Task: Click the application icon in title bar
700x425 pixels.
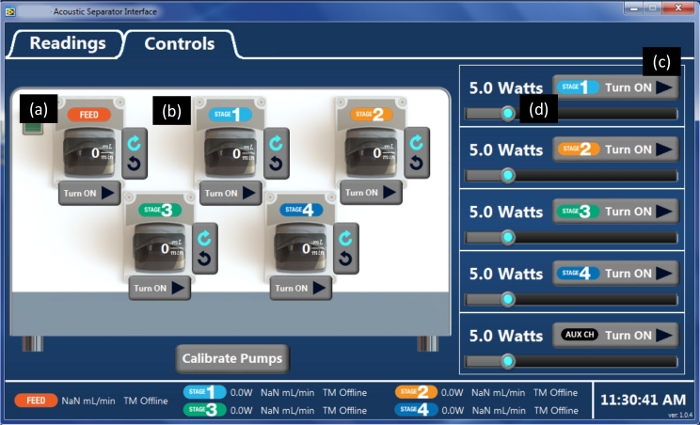Action: [10, 12]
